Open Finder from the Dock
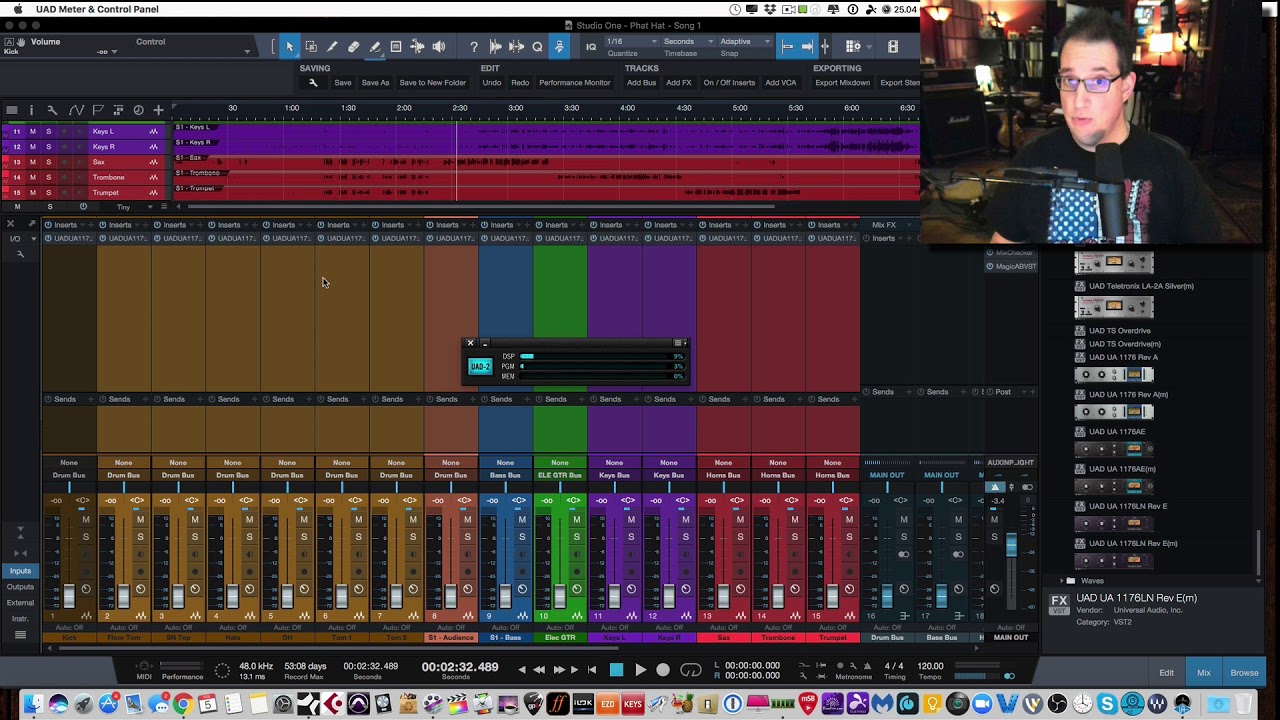The image size is (1280, 720). coord(33,704)
